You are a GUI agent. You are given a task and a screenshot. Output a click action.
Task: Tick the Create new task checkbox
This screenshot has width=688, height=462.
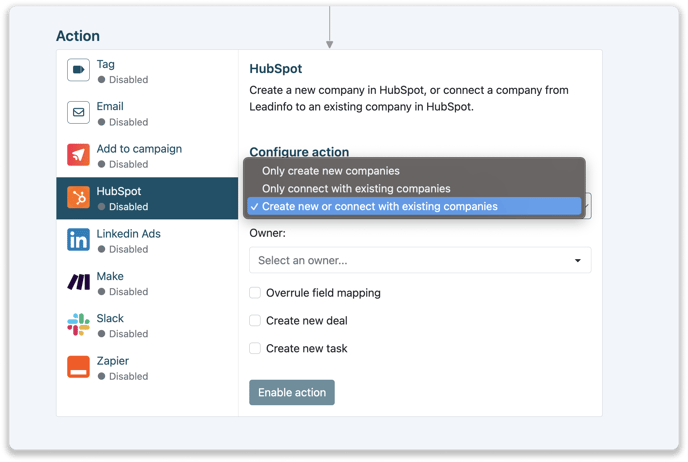tap(255, 349)
